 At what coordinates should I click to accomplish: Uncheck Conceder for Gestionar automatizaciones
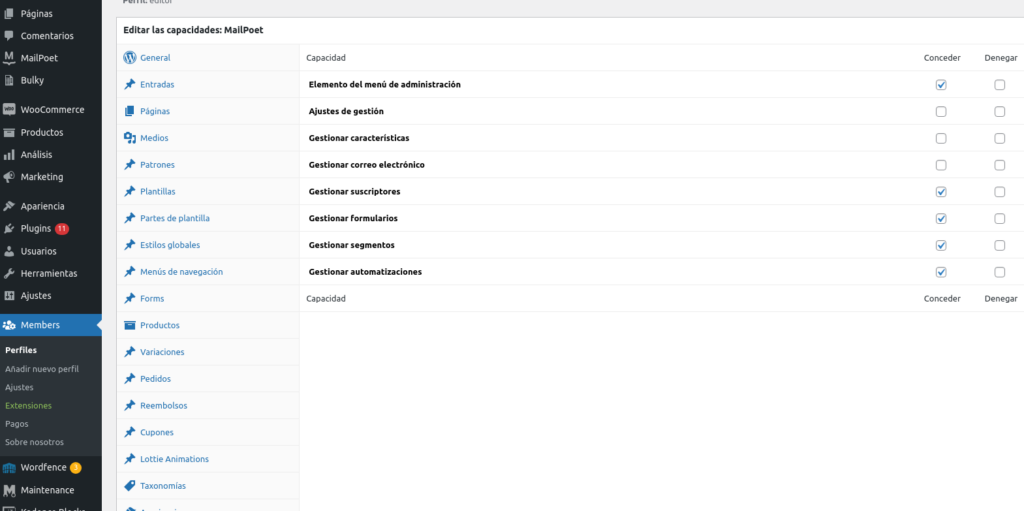941,272
